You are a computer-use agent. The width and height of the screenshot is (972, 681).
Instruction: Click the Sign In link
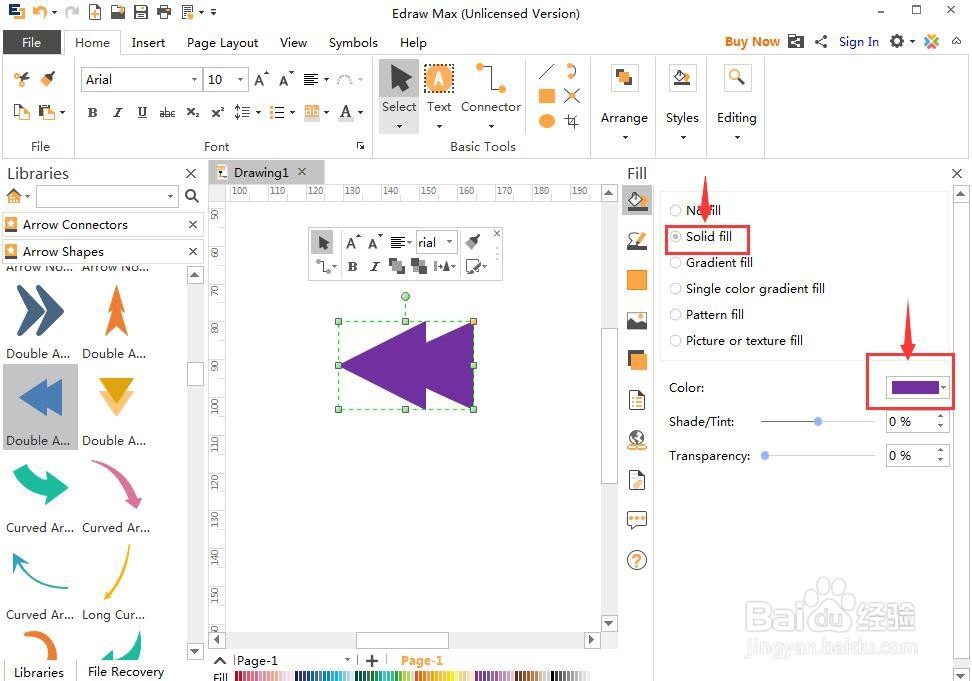(x=859, y=42)
